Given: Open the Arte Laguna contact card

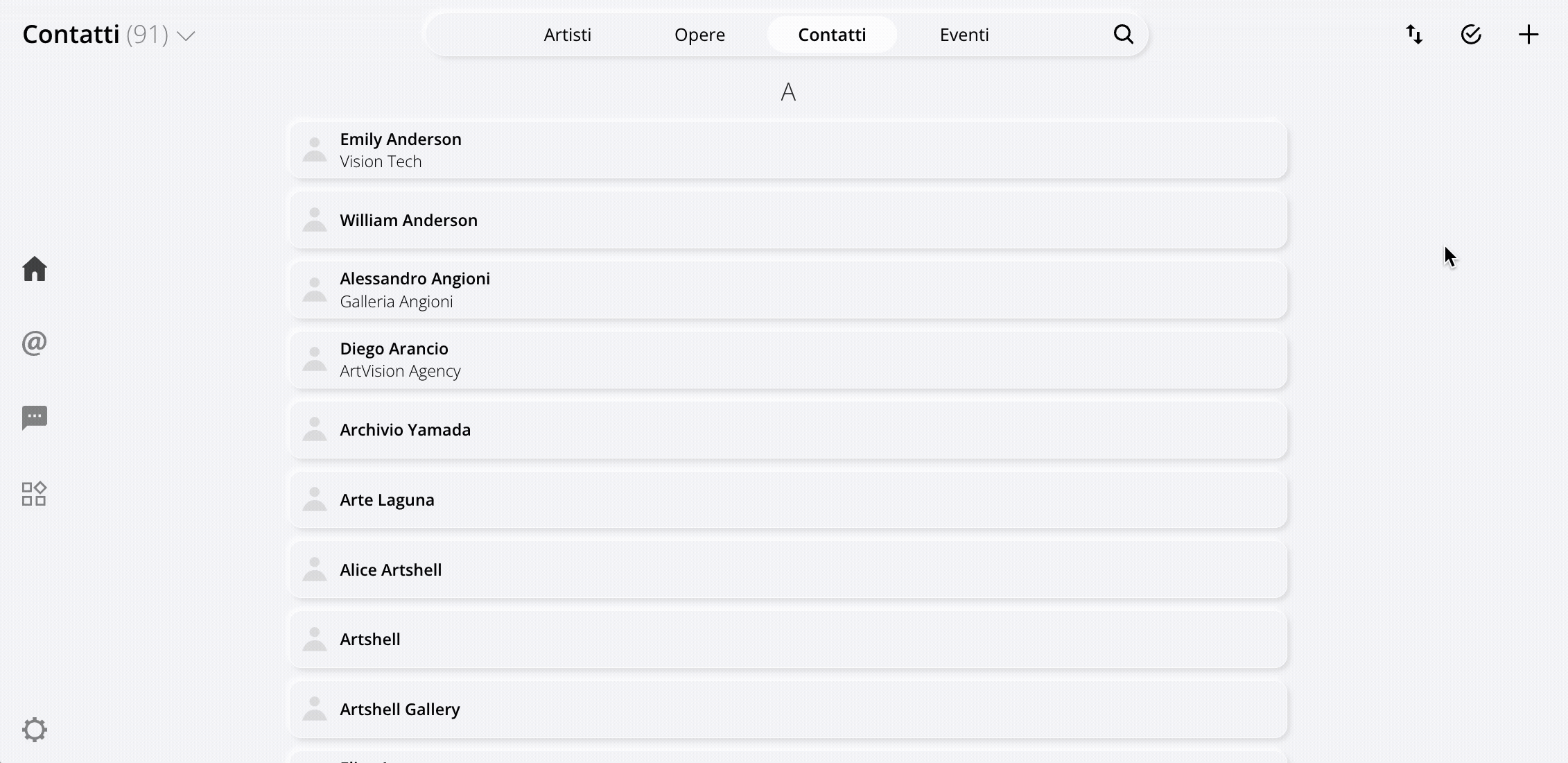Looking at the screenshot, I should tap(787, 499).
